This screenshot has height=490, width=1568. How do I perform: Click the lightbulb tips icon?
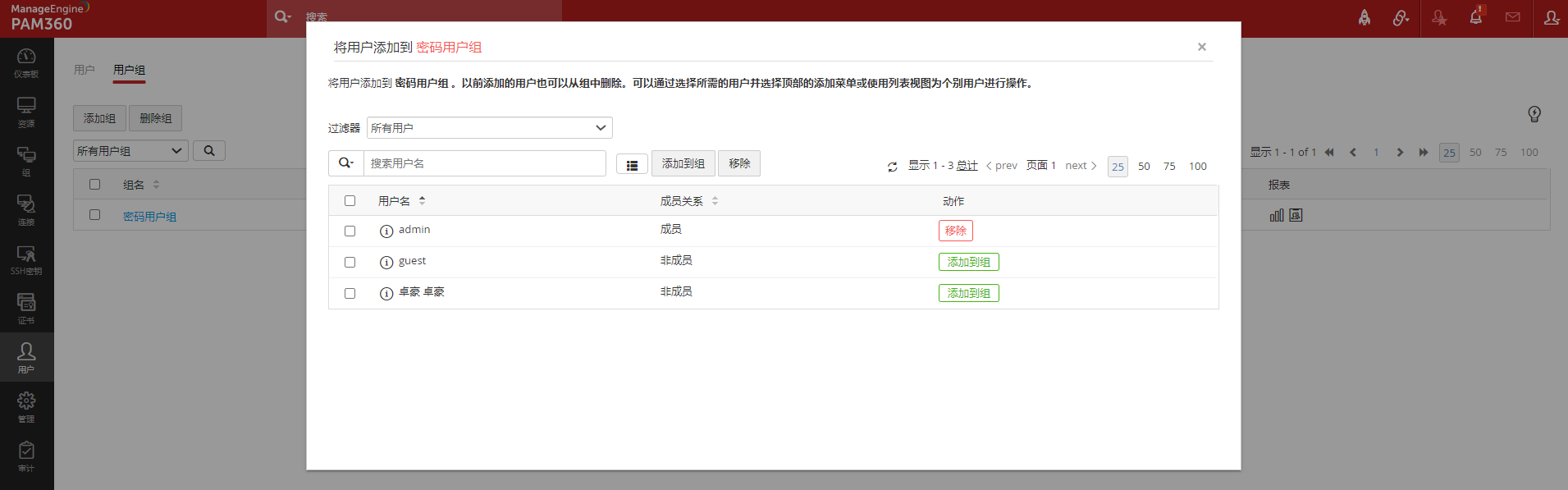pyautogui.click(x=1534, y=114)
